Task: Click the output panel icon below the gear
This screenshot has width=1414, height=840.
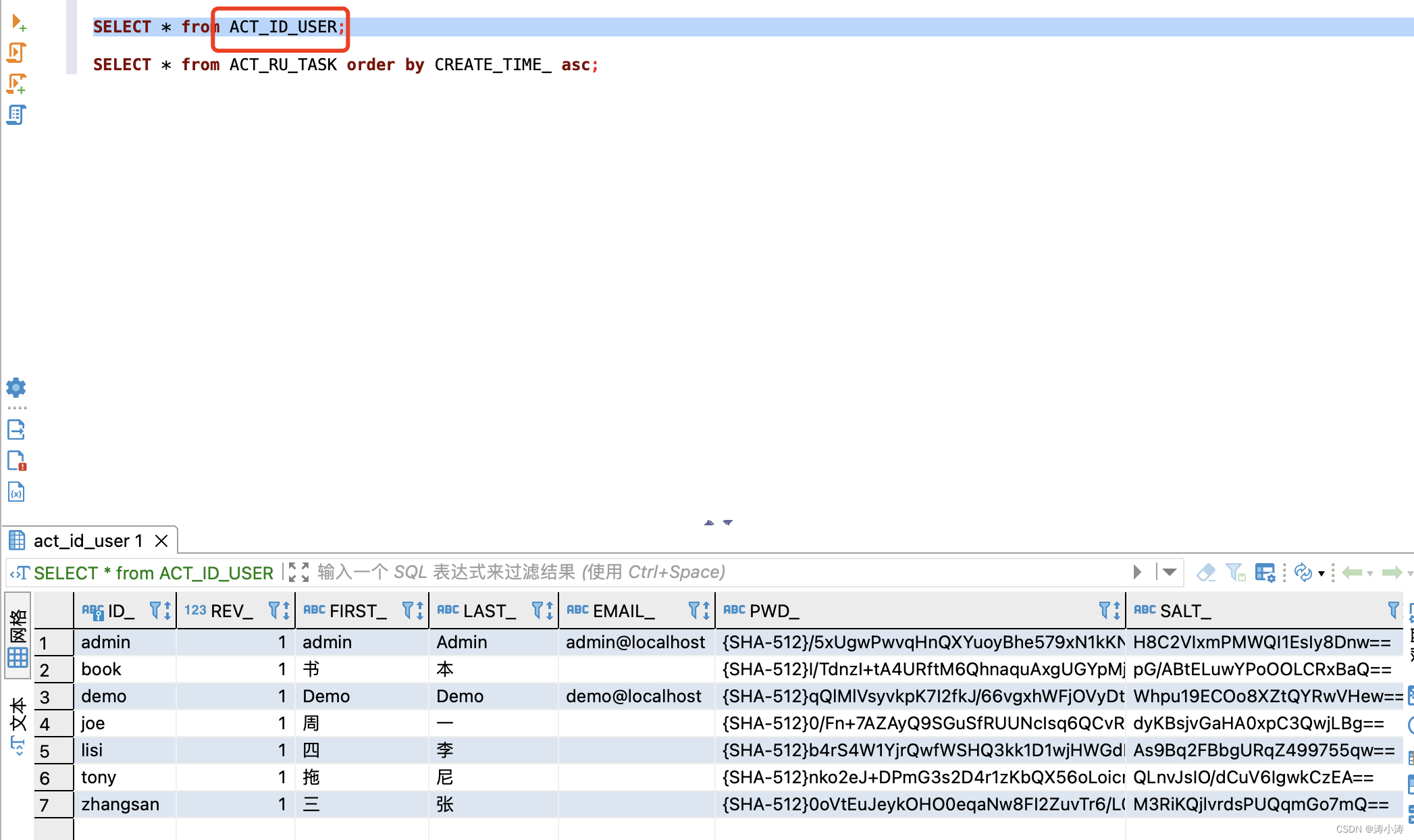Action: 16,429
